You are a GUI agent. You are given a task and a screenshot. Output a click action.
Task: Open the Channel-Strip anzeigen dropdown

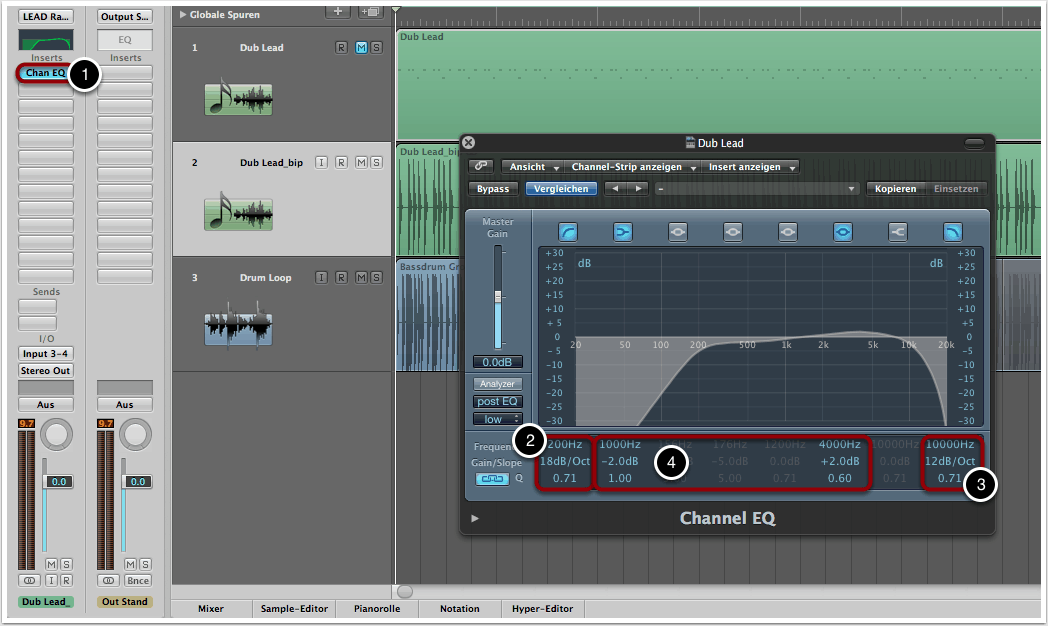pos(632,167)
